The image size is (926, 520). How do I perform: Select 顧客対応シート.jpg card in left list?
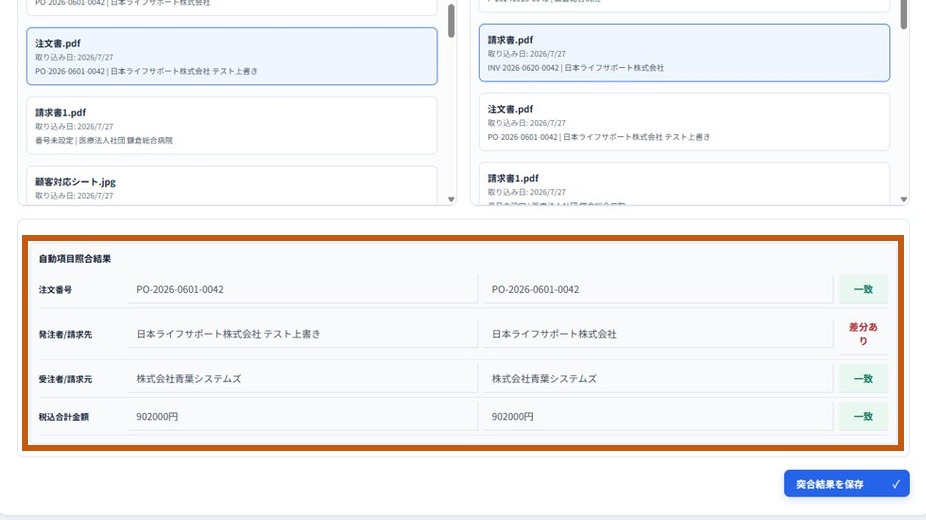[x=232, y=186]
